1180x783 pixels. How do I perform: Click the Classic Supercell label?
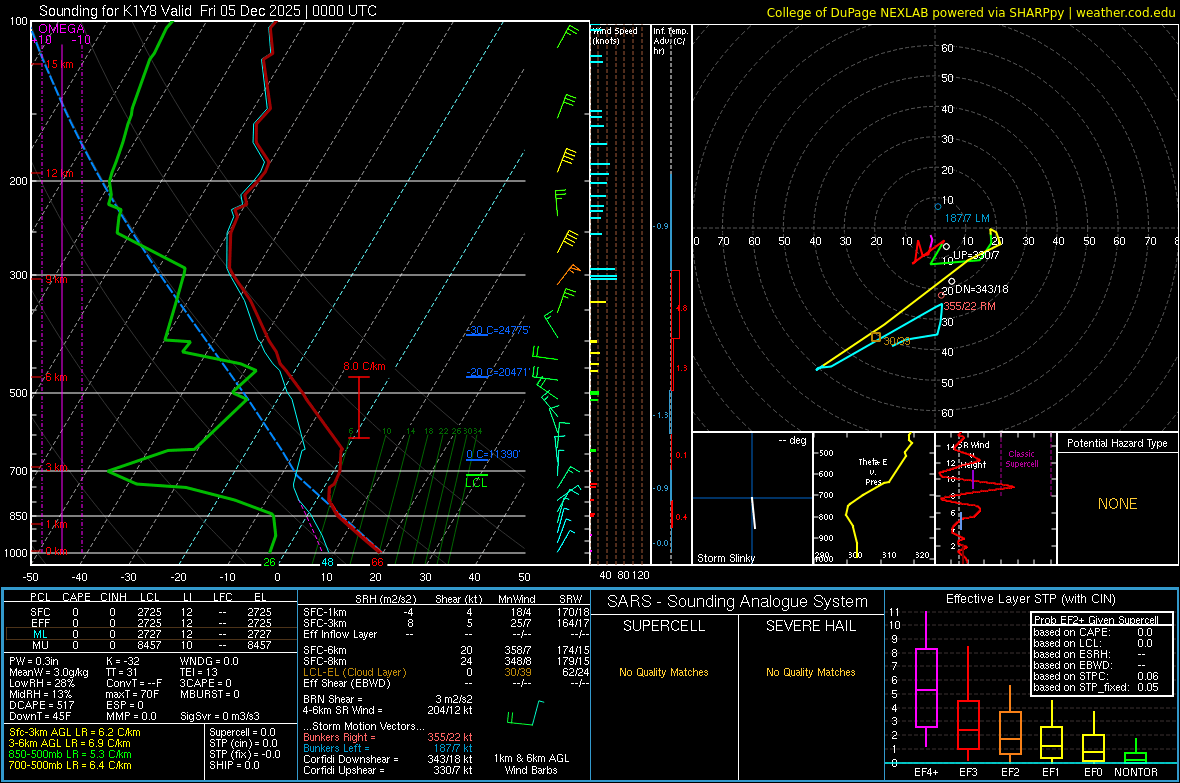[1021, 459]
